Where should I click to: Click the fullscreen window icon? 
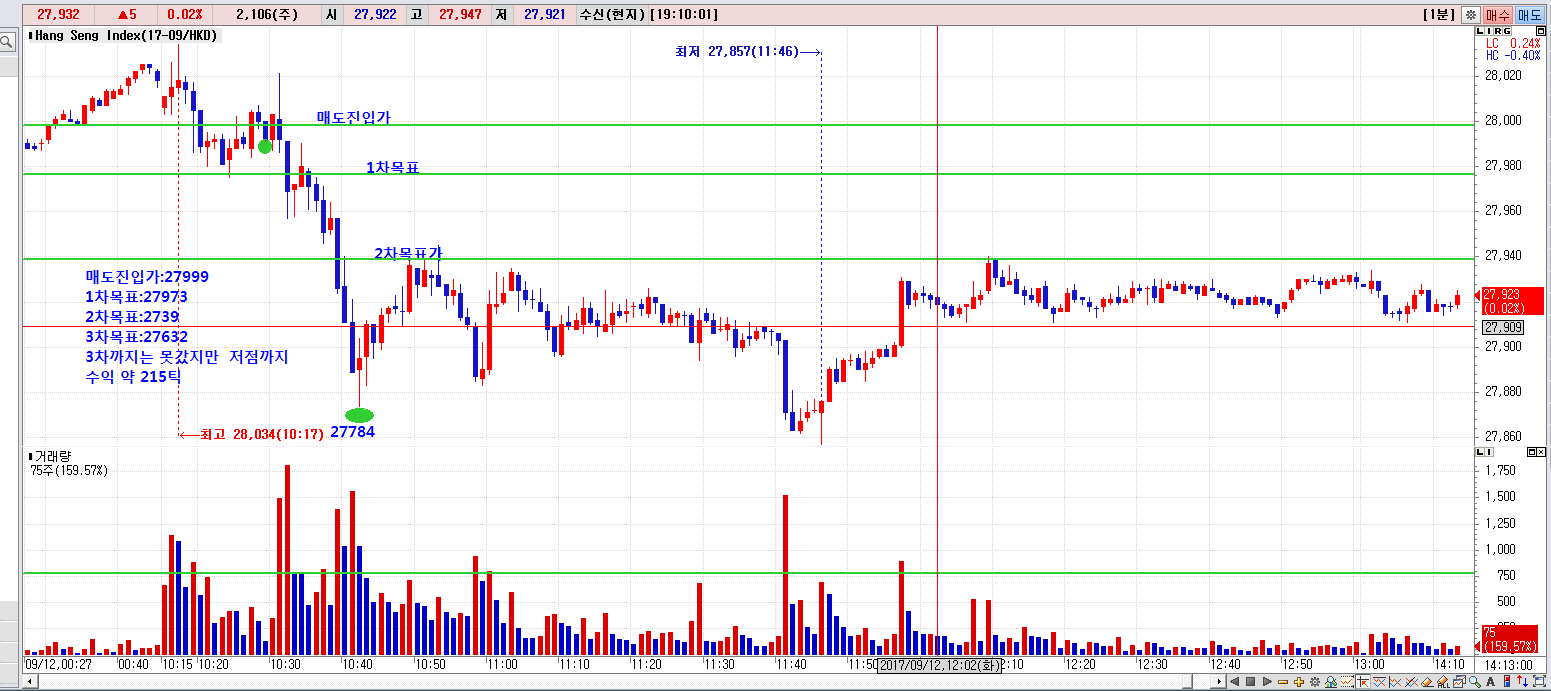[1539, 681]
